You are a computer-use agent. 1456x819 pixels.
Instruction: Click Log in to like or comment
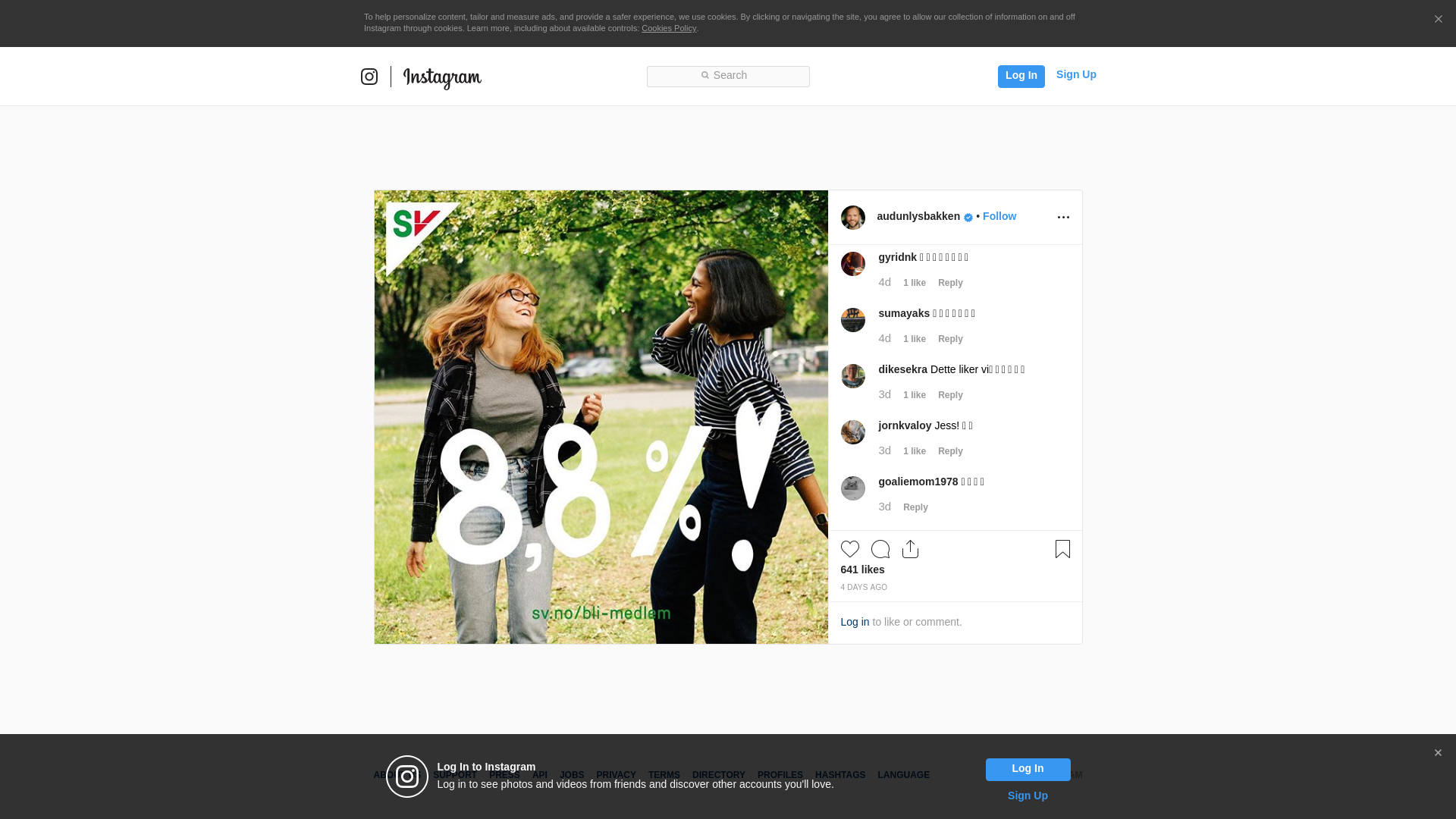click(855, 622)
